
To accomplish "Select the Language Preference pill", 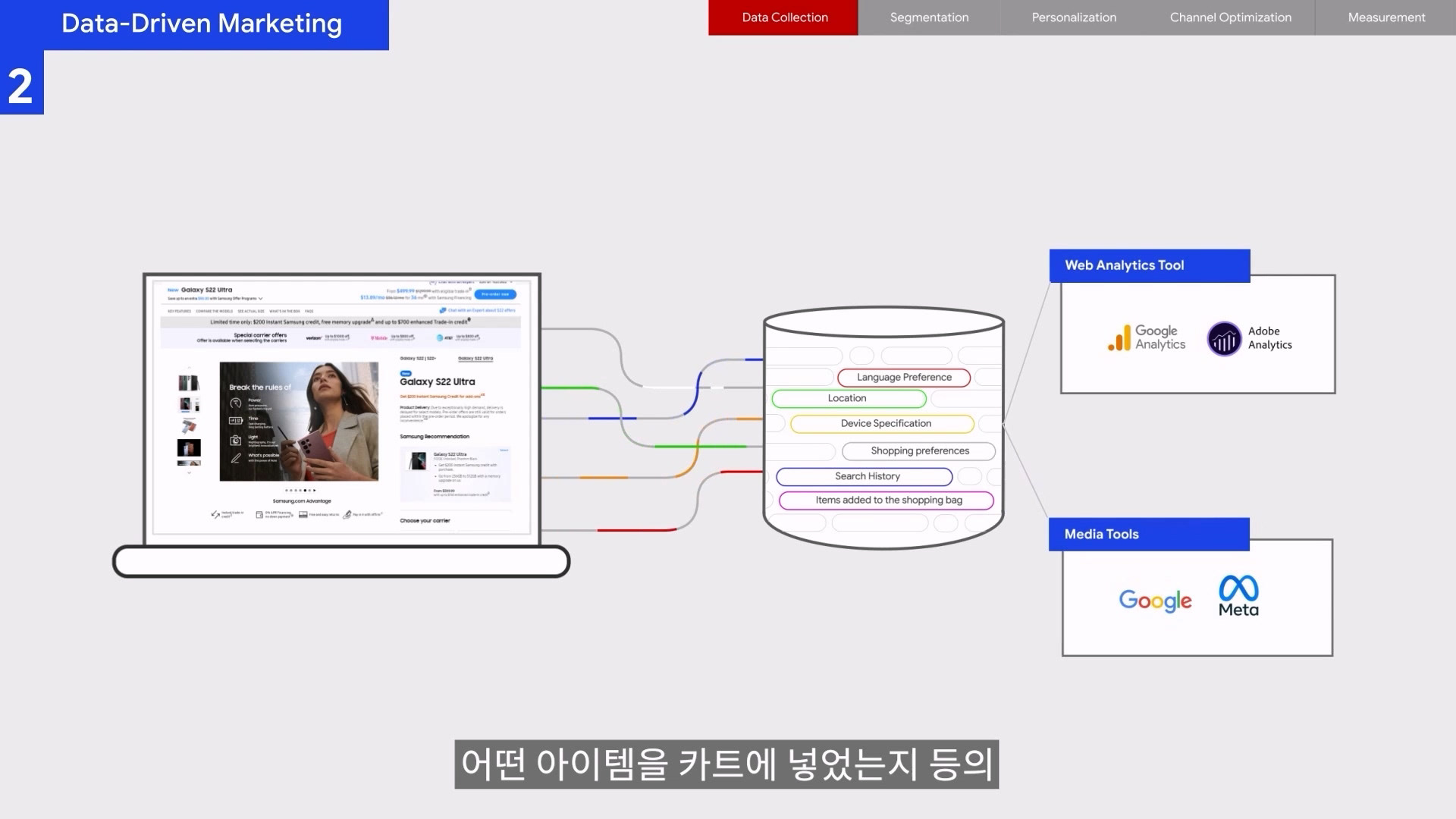I will (x=904, y=378).
